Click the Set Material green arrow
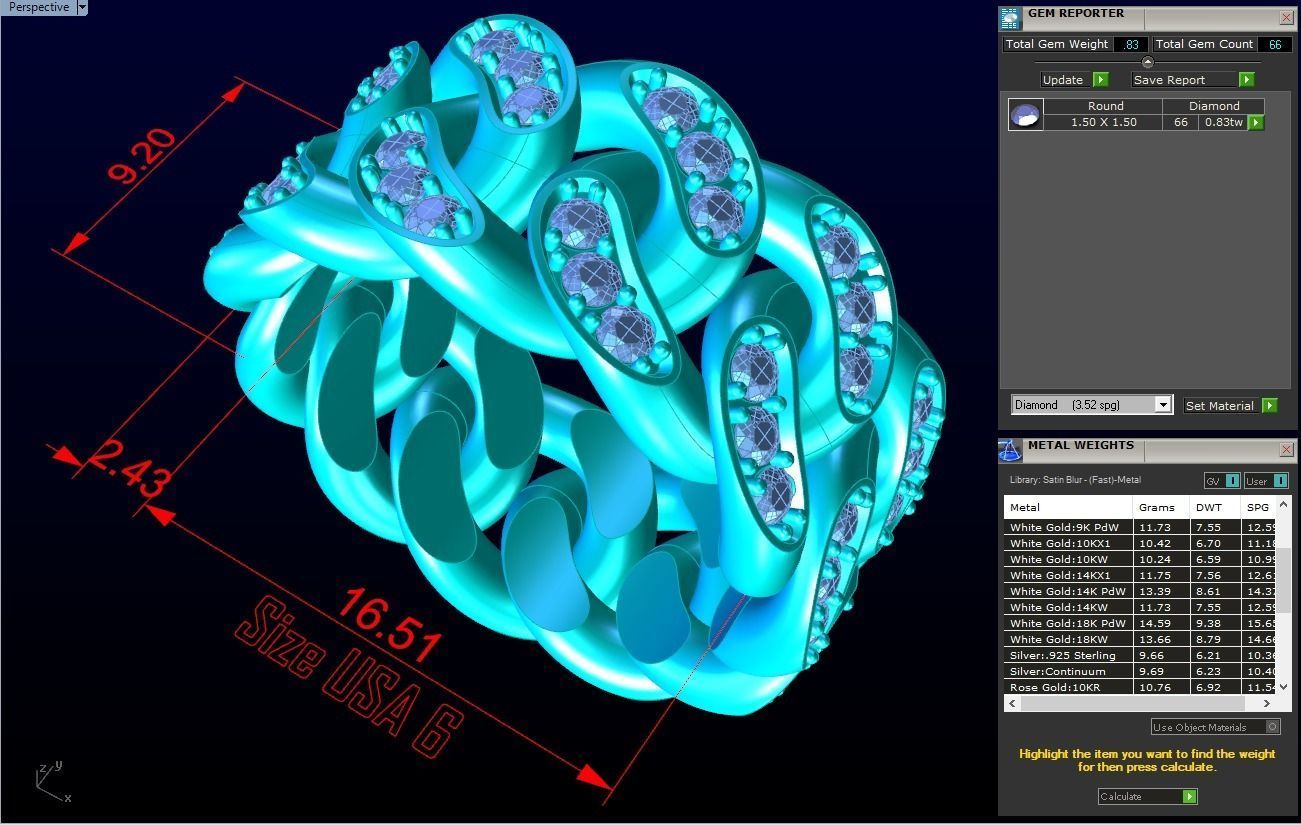 [1269, 405]
